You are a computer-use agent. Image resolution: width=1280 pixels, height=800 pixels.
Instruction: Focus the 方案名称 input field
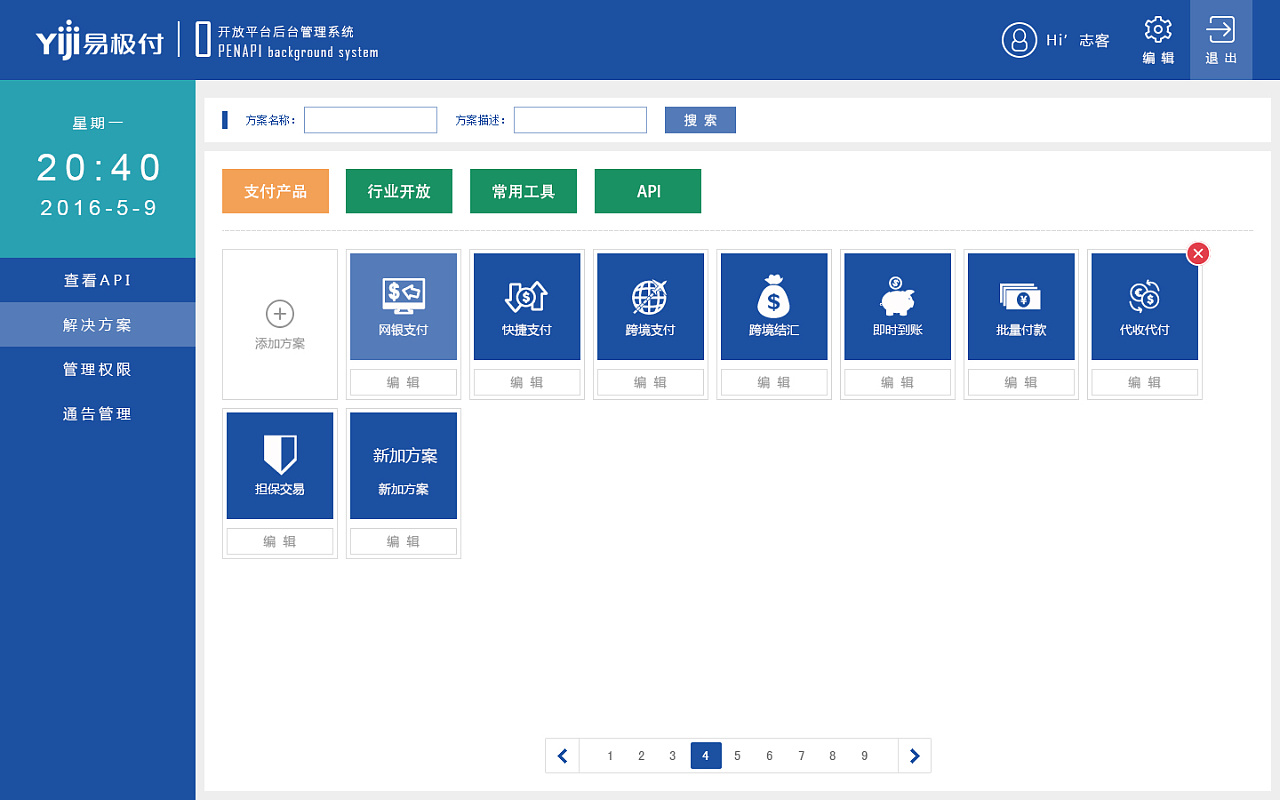(x=370, y=120)
